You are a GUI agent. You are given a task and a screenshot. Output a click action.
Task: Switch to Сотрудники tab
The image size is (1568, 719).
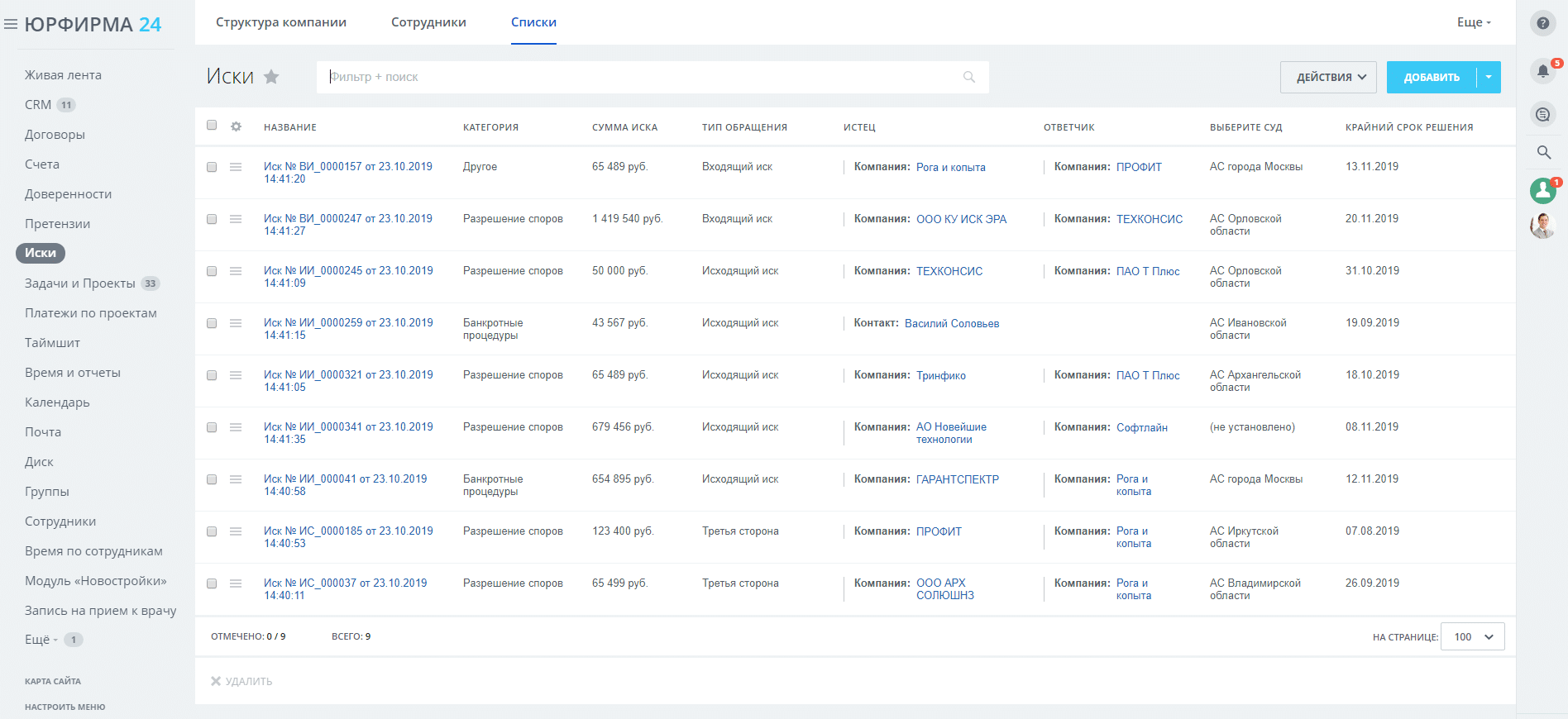[428, 22]
